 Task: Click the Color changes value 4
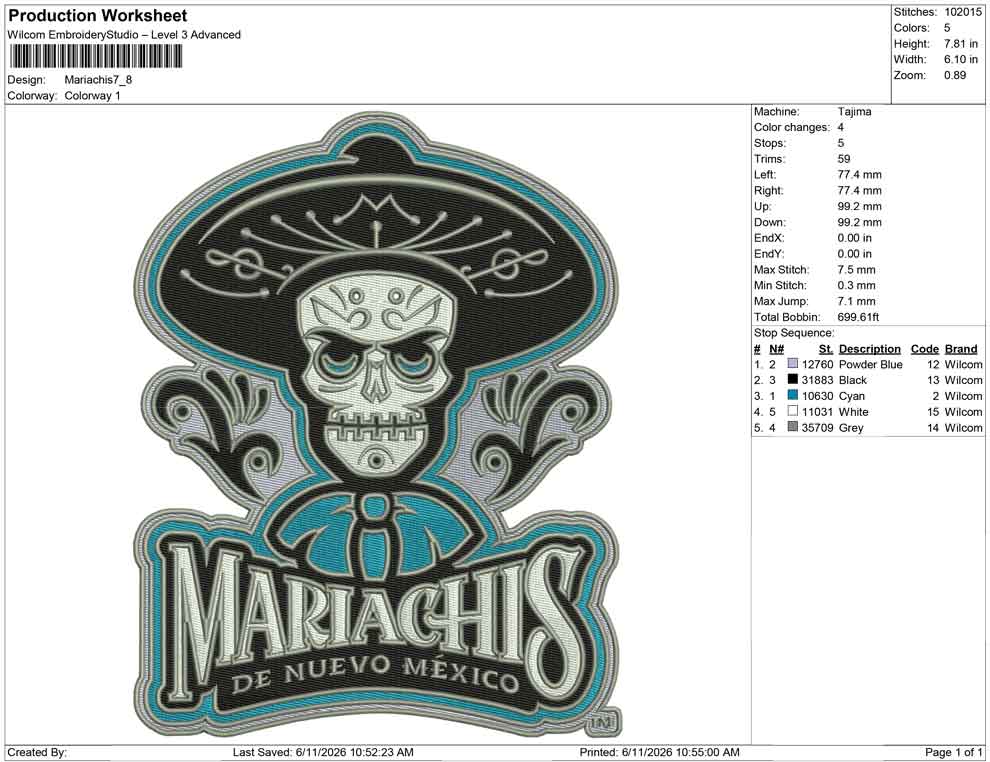(841, 128)
